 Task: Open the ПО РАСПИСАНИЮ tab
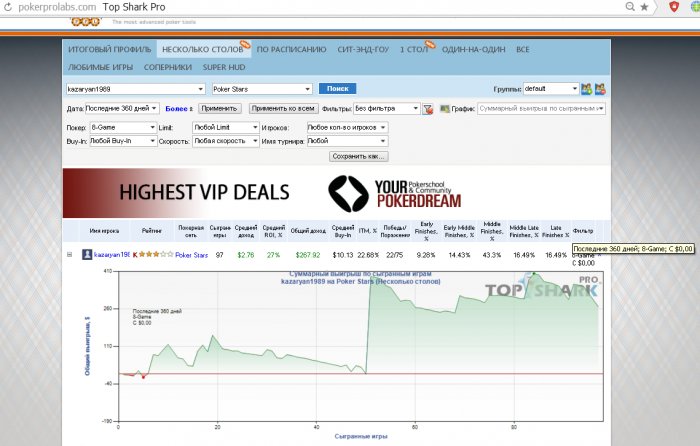(291, 50)
